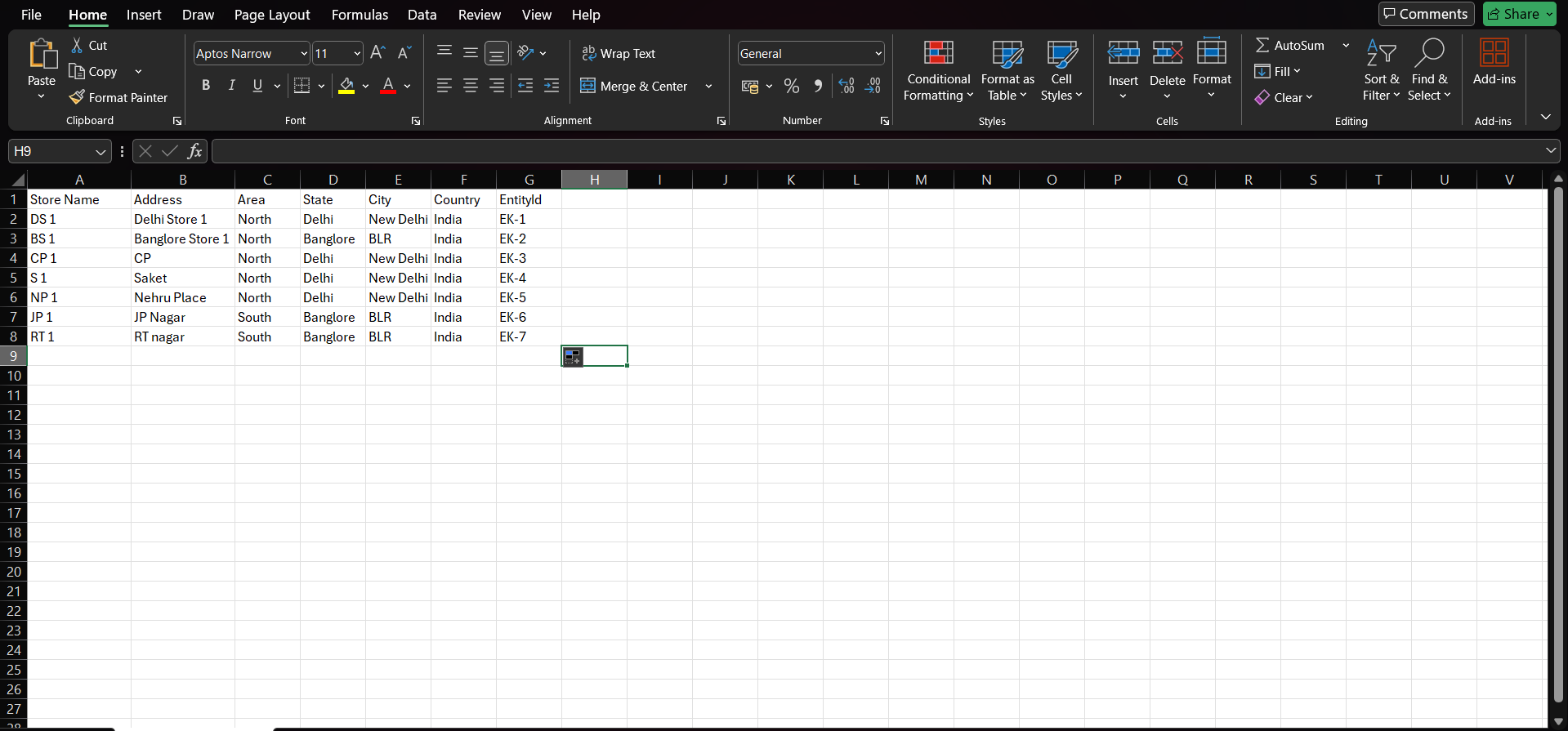Image resolution: width=1568 pixels, height=731 pixels.
Task: Click the Percent Style icon
Action: tap(791, 86)
